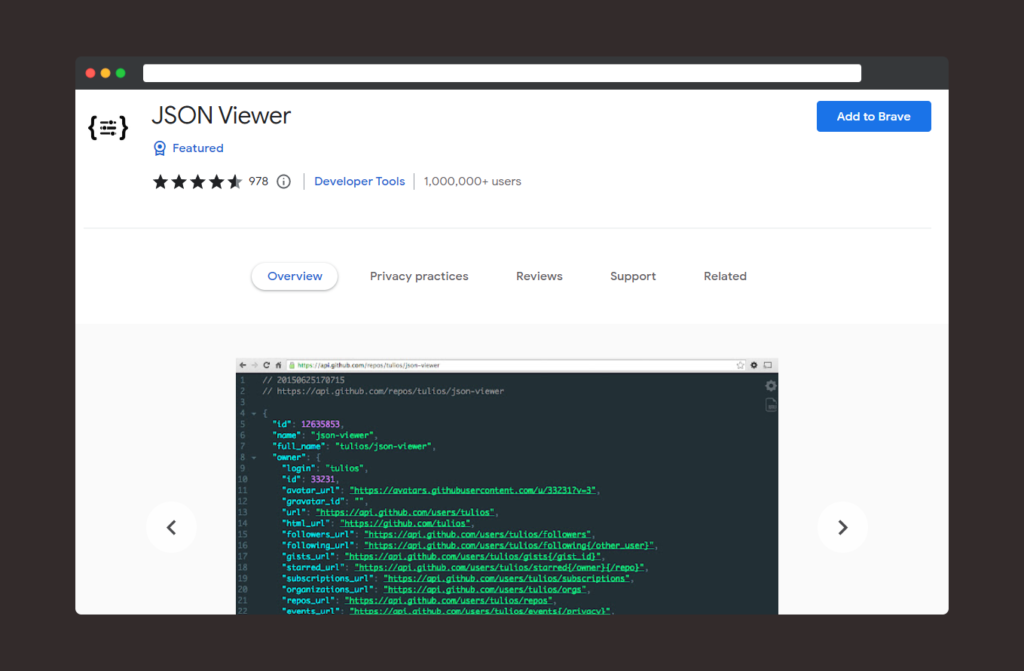1024x671 pixels.
Task: Click the bookmark star in screenshot browser
Action: [x=740, y=365]
